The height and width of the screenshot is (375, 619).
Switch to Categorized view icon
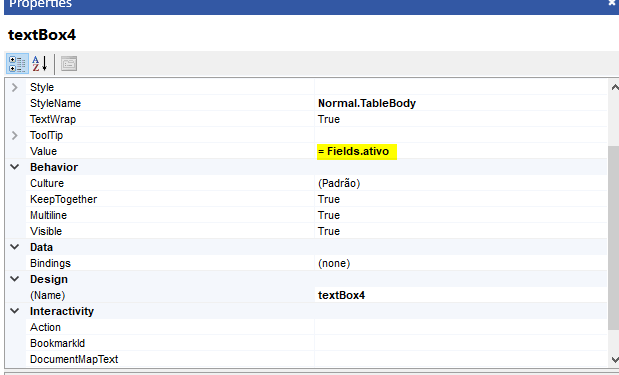click(x=17, y=64)
